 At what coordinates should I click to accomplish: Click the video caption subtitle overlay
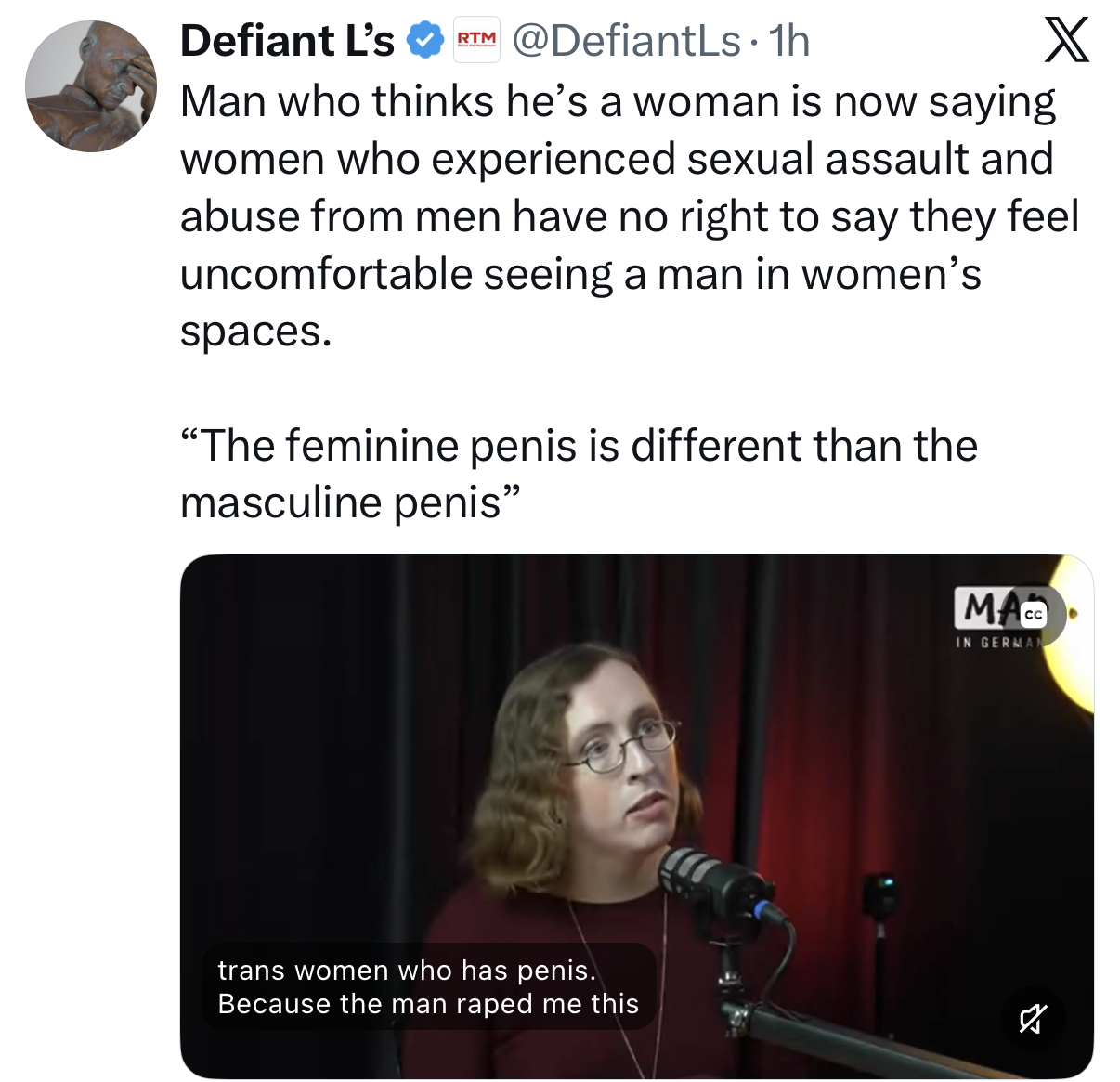(428, 986)
